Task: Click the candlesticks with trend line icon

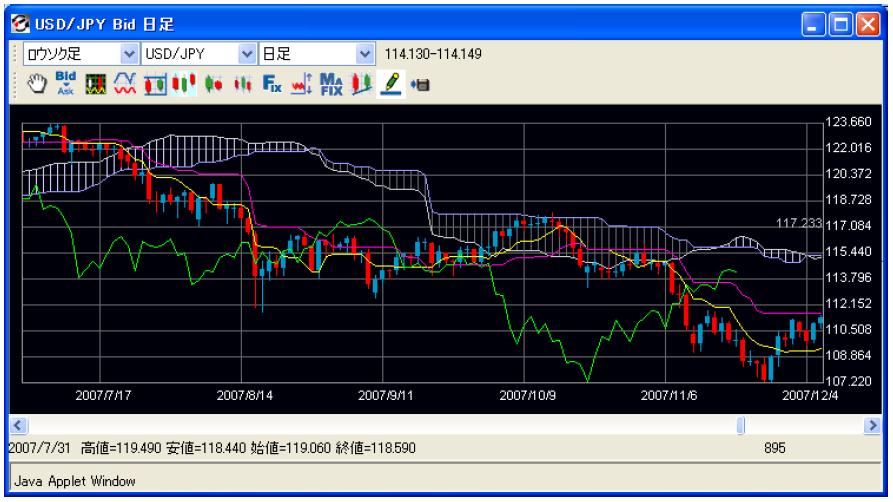Action: coord(361,84)
